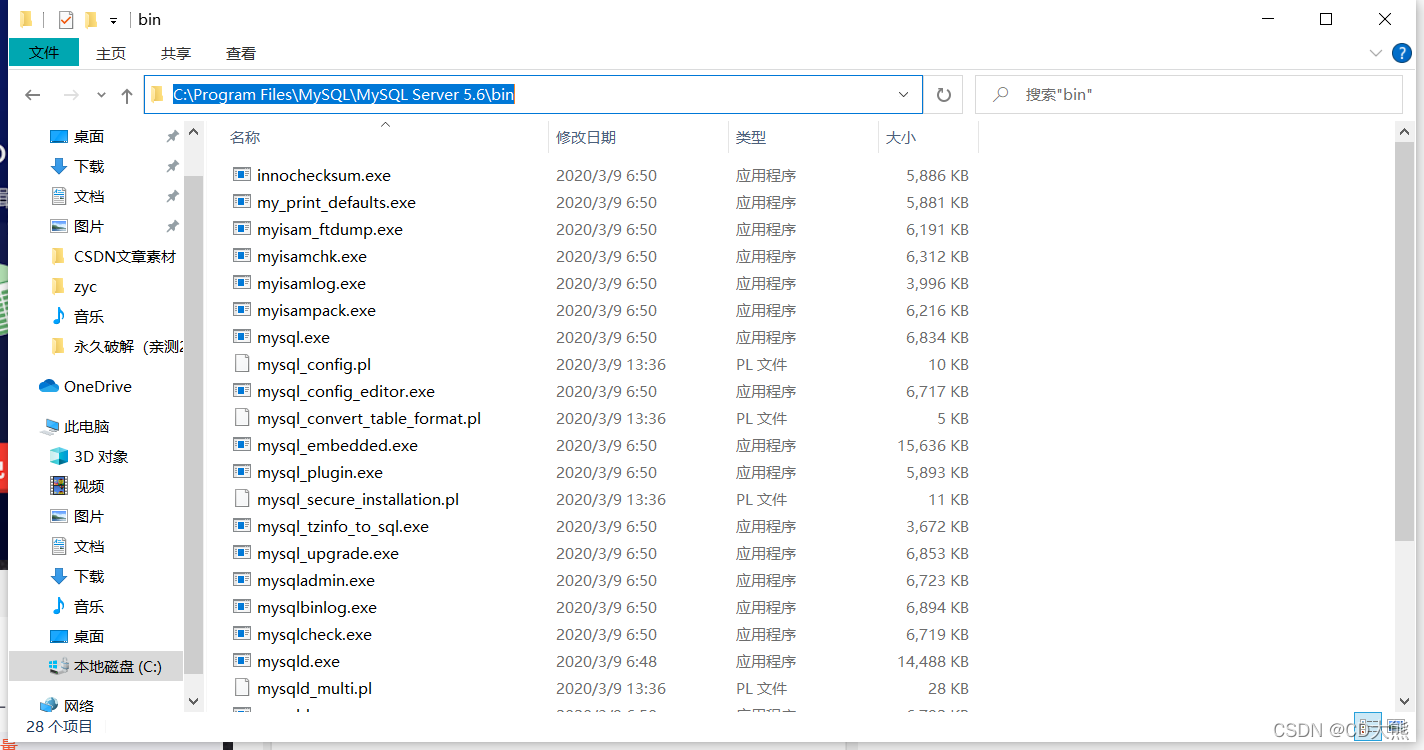Screen dimensions: 1424x750
Task: Open the zyc folder in sidebar
Action: [85, 287]
